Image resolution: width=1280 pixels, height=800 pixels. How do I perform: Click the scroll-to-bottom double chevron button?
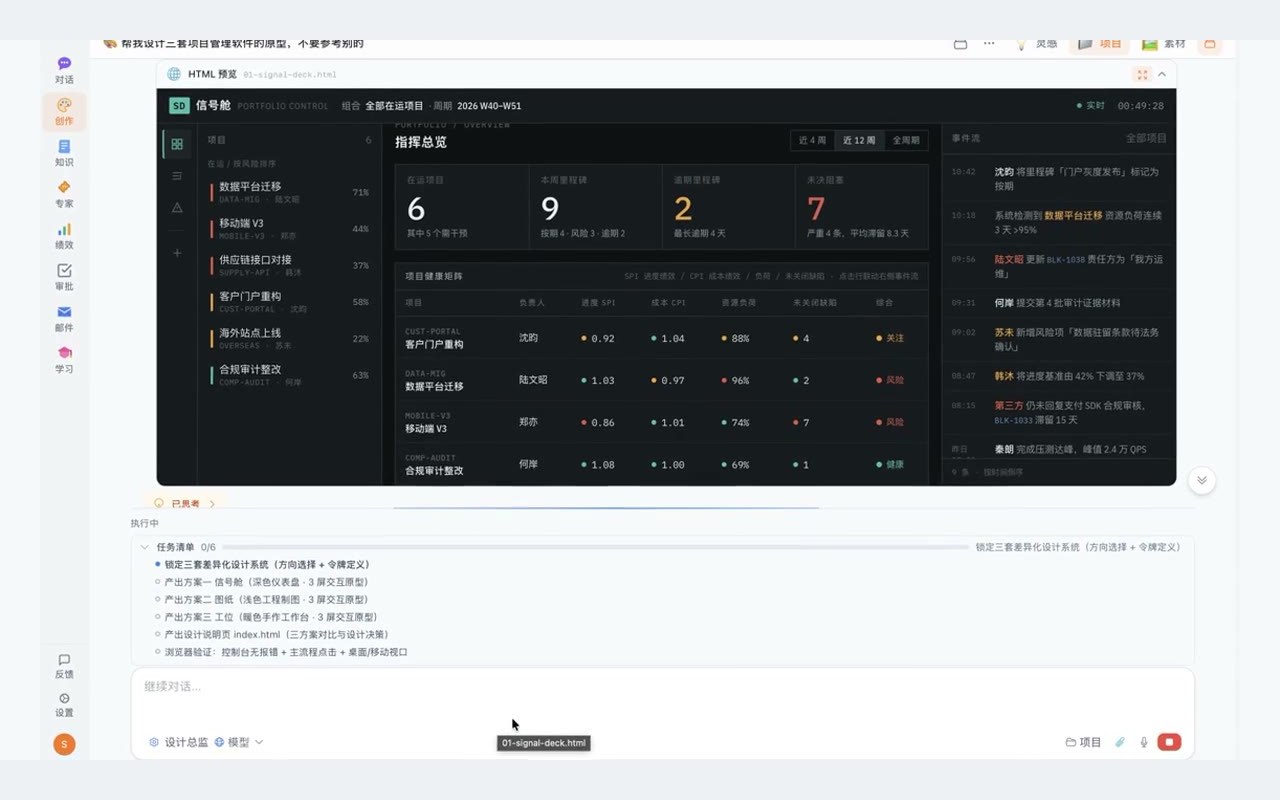click(x=1202, y=480)
